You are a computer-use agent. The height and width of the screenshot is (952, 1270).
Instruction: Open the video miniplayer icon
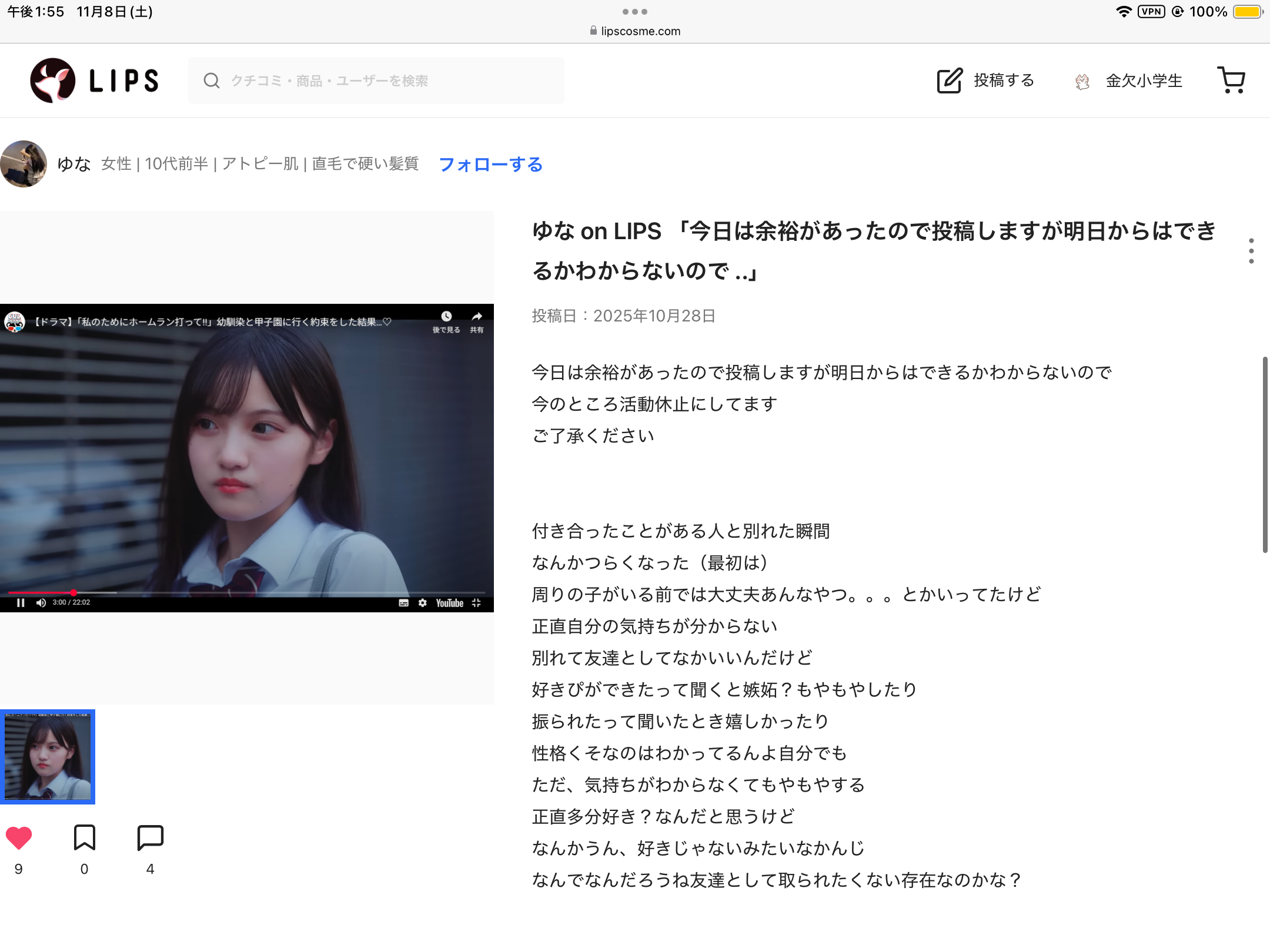[x=477, y=603]
